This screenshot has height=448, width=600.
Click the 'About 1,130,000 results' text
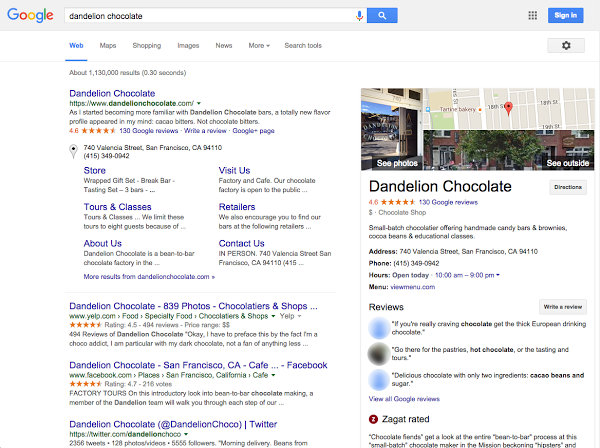[x=127, y=73]
